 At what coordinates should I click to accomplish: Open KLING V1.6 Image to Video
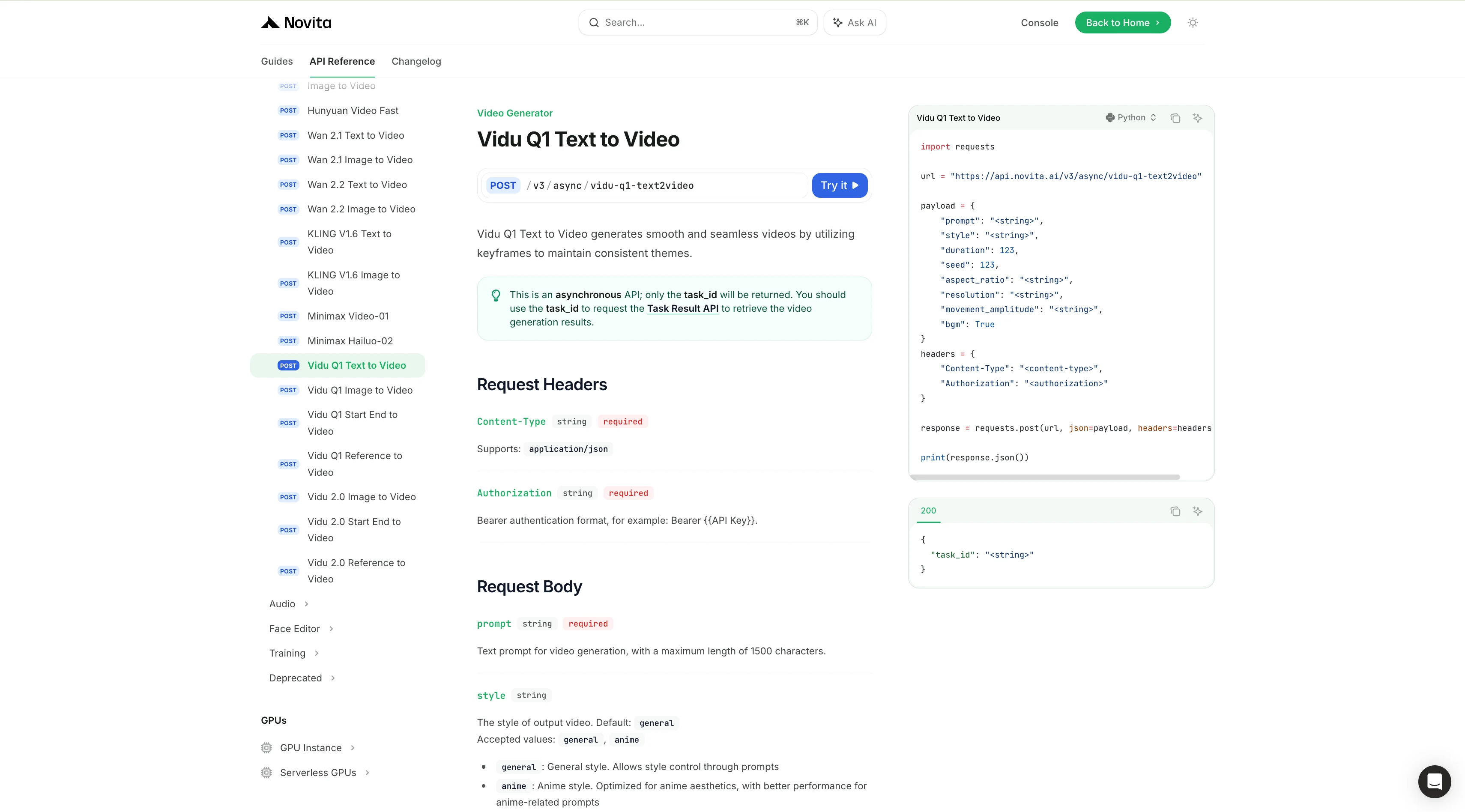[354, 283]
